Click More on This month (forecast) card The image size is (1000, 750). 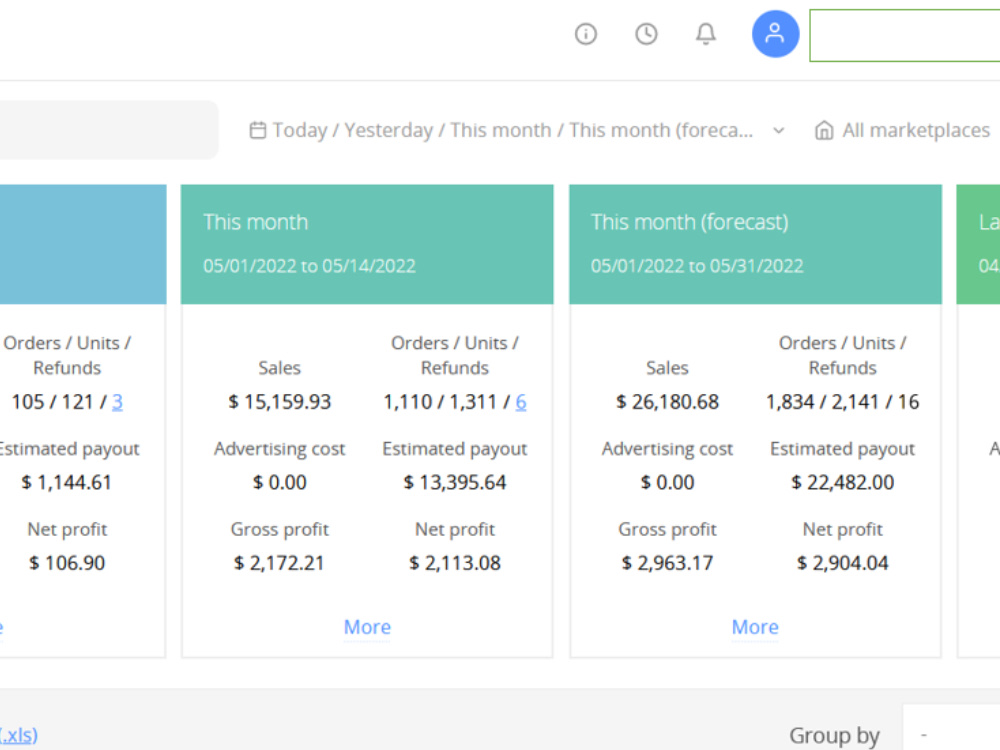tap(755, 627)
